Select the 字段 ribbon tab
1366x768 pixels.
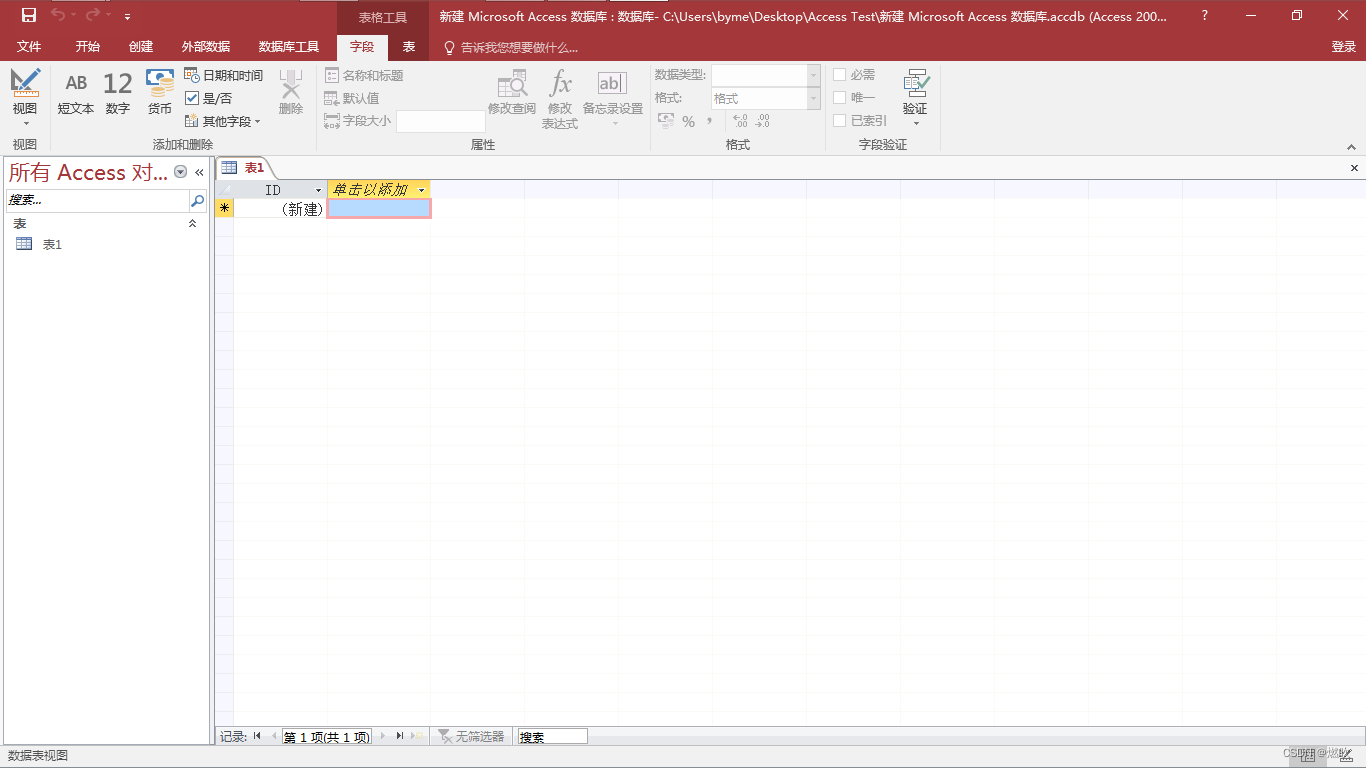click(362, 47)
